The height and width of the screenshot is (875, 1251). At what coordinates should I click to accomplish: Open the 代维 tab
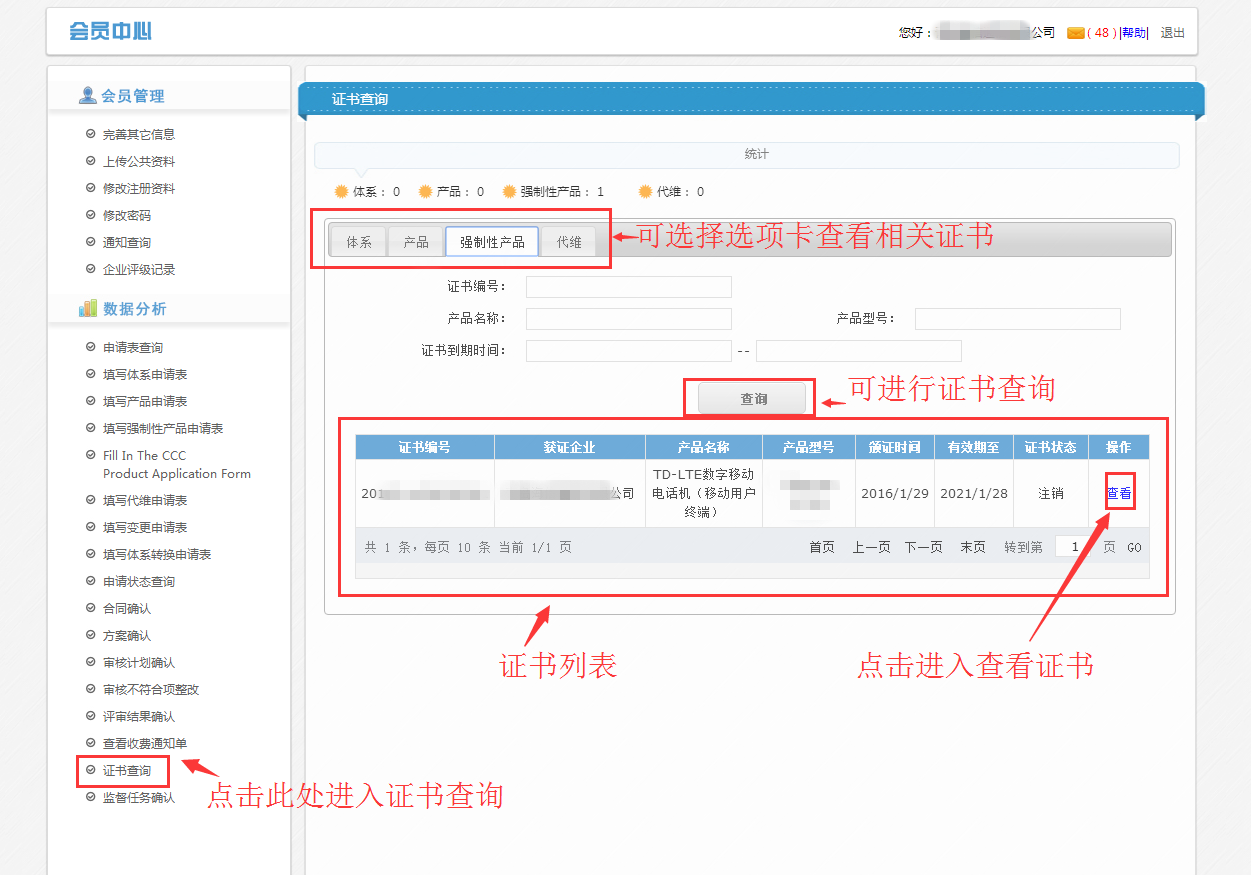click(x=569, y=242)
